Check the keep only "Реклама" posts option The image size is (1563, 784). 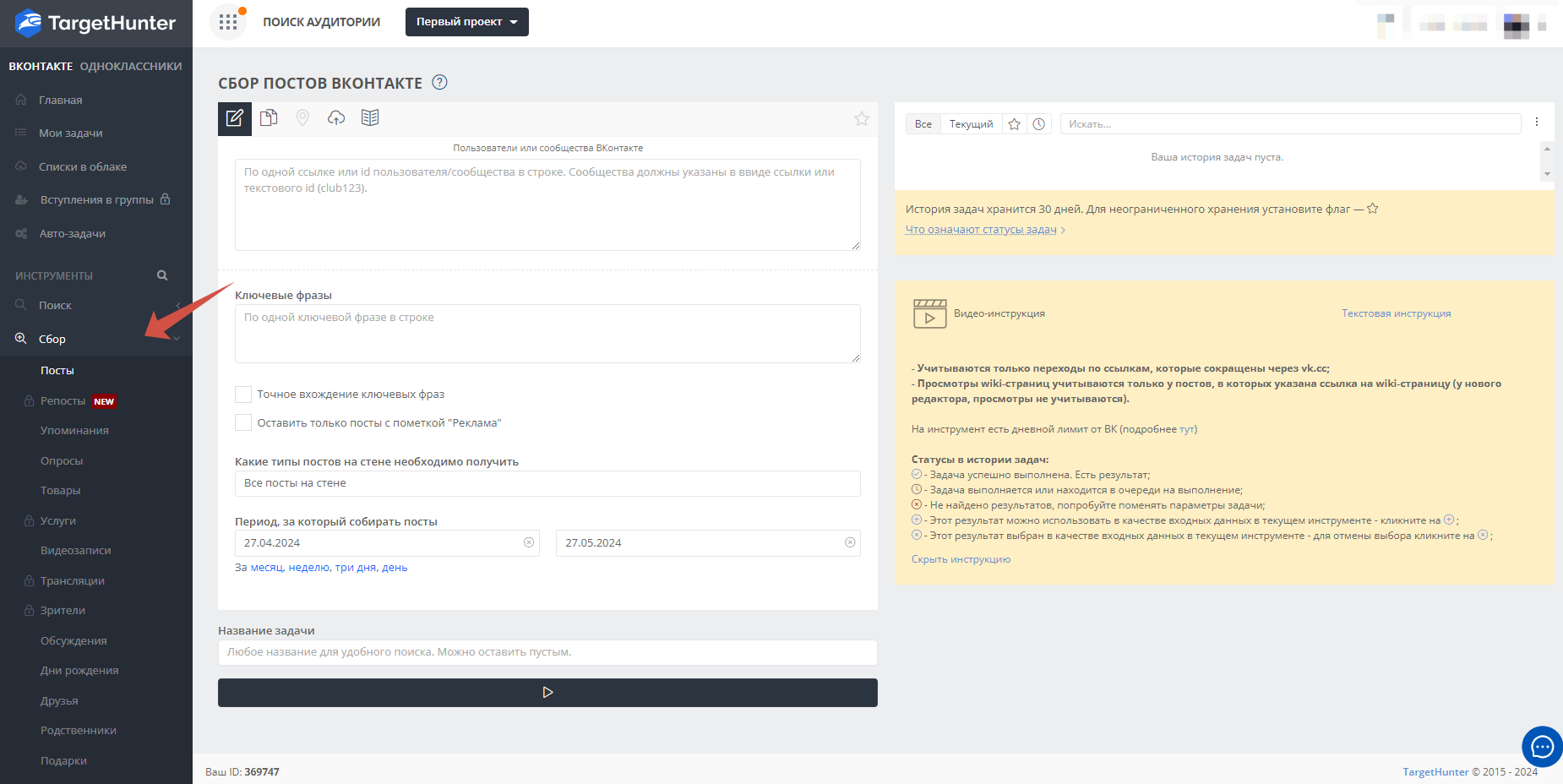pyautogui.click(x=243, y=423)
